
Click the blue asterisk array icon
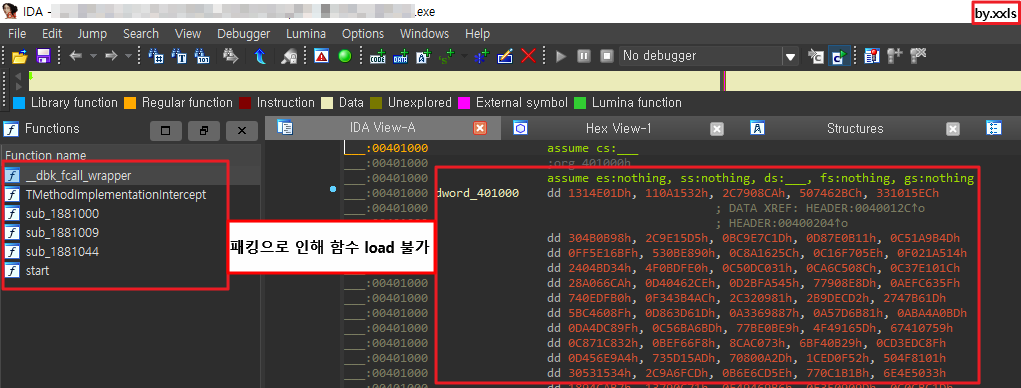coord(482,56)
